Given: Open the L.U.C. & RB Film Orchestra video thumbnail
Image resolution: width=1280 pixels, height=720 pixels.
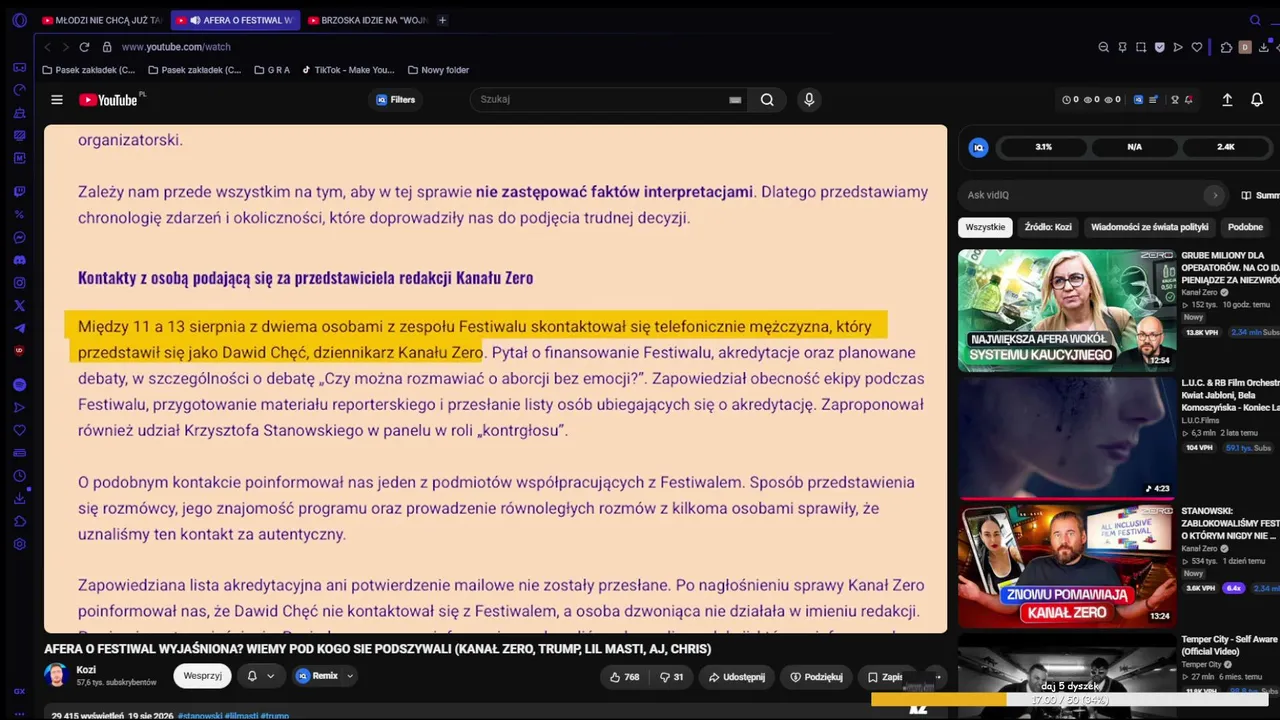Looking at the screenshot, I should coord(1067,437).
